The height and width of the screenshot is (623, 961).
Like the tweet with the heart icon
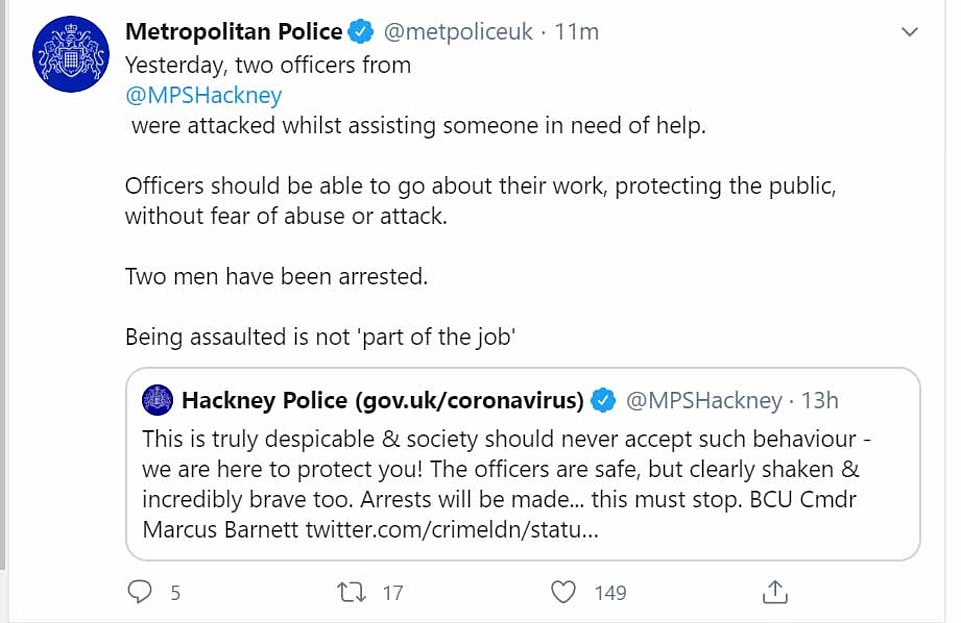(x=564, y=592)
